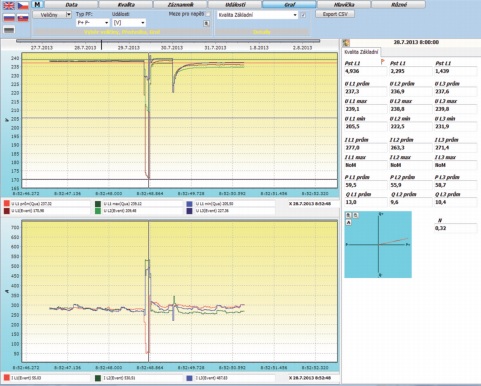The height and width of the screenshot is (386, 481).
Task: Choose the Russian flag language icon
Action: tap(9, 18)
